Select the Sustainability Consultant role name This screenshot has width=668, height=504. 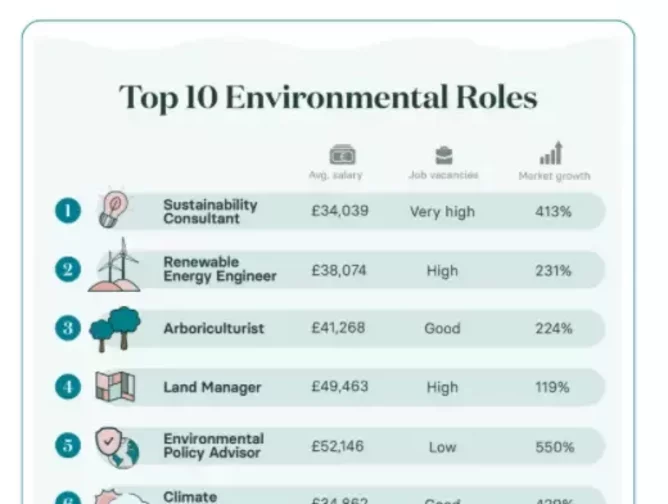coord(210,211)
